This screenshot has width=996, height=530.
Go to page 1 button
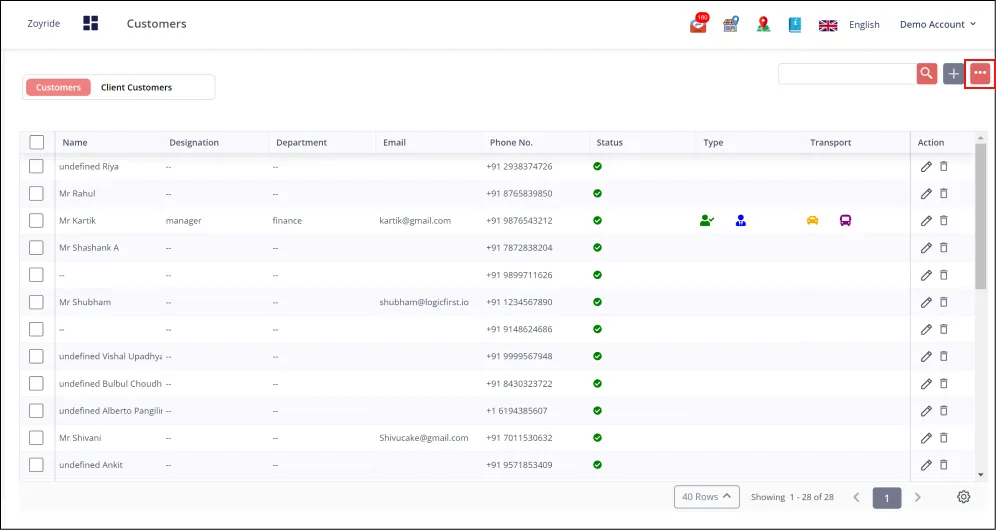(x=887, y=498)
